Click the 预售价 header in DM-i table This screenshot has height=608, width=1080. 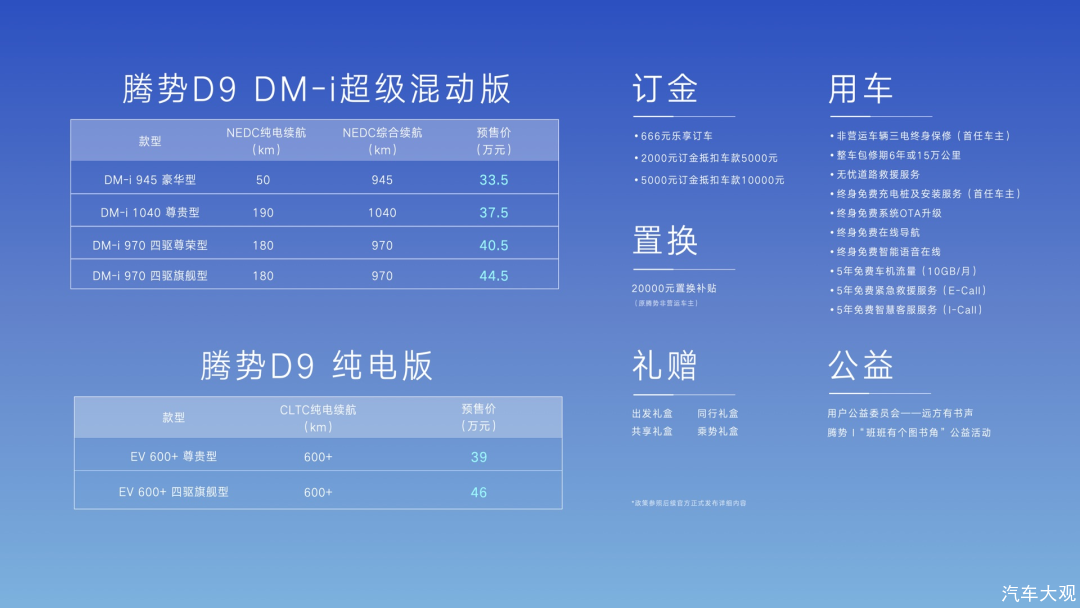tap(494, 140)
